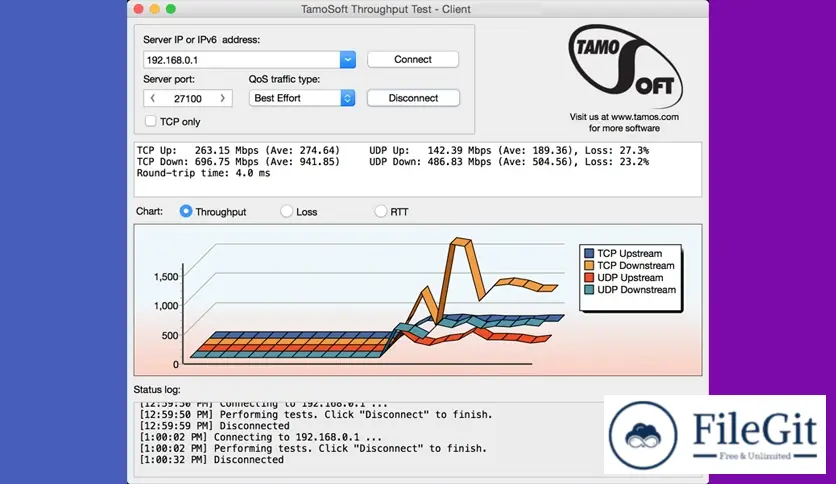Click the Round-trip time 4.0 ms line
Screen dimensions: 836x484
[x=203, y=173]
